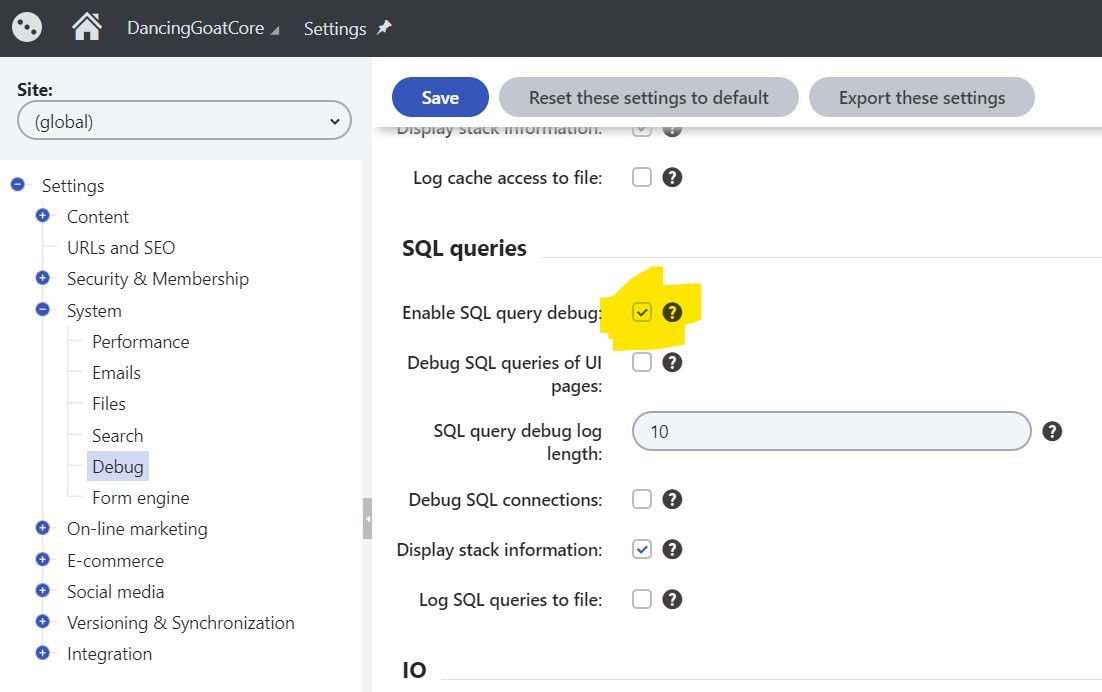Pin the Settings application
This screenshot has height=692, width=1102.
pyautogui.click(x=384, y=27)
